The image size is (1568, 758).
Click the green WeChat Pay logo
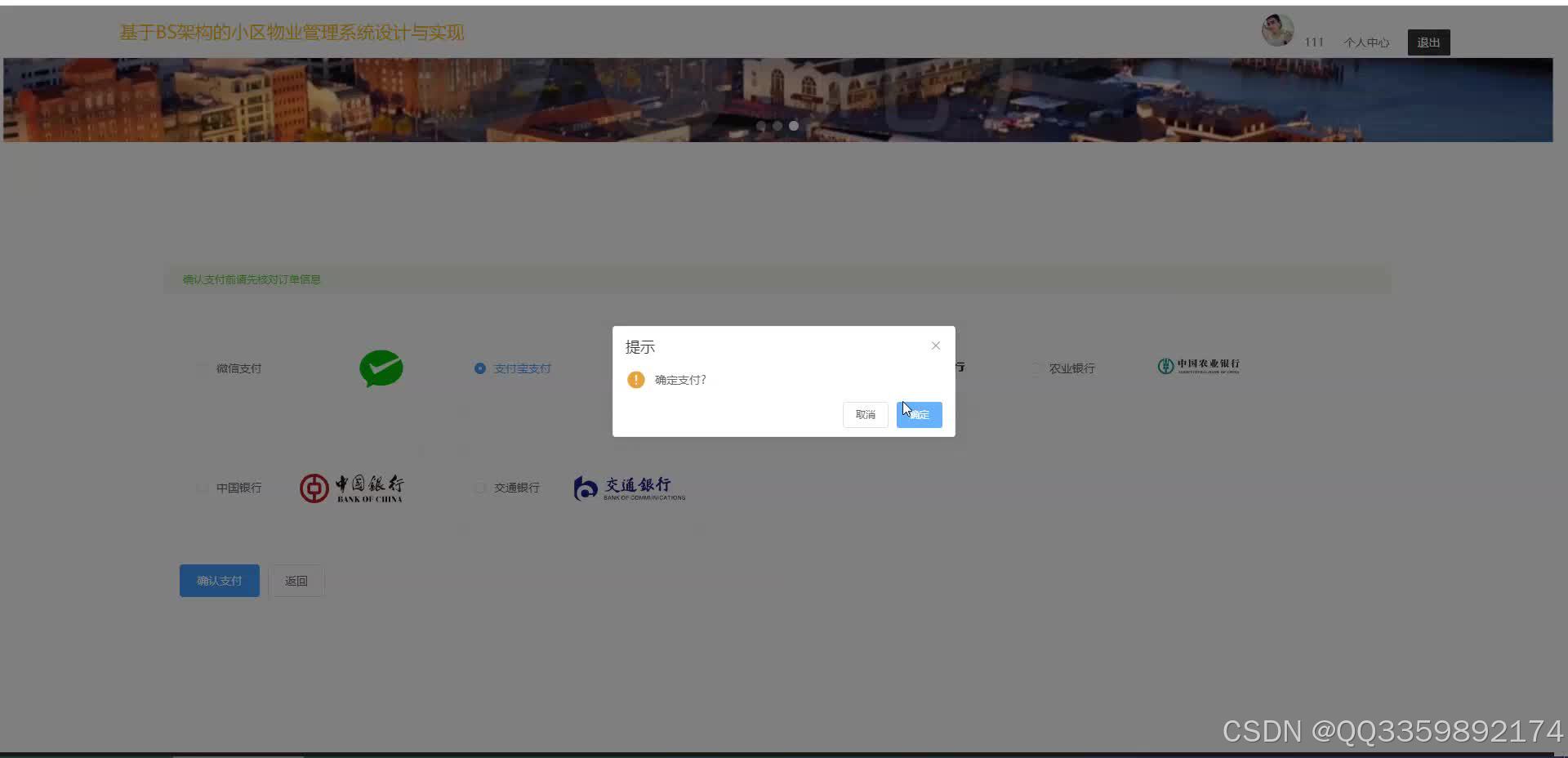(x=381, y=368)
